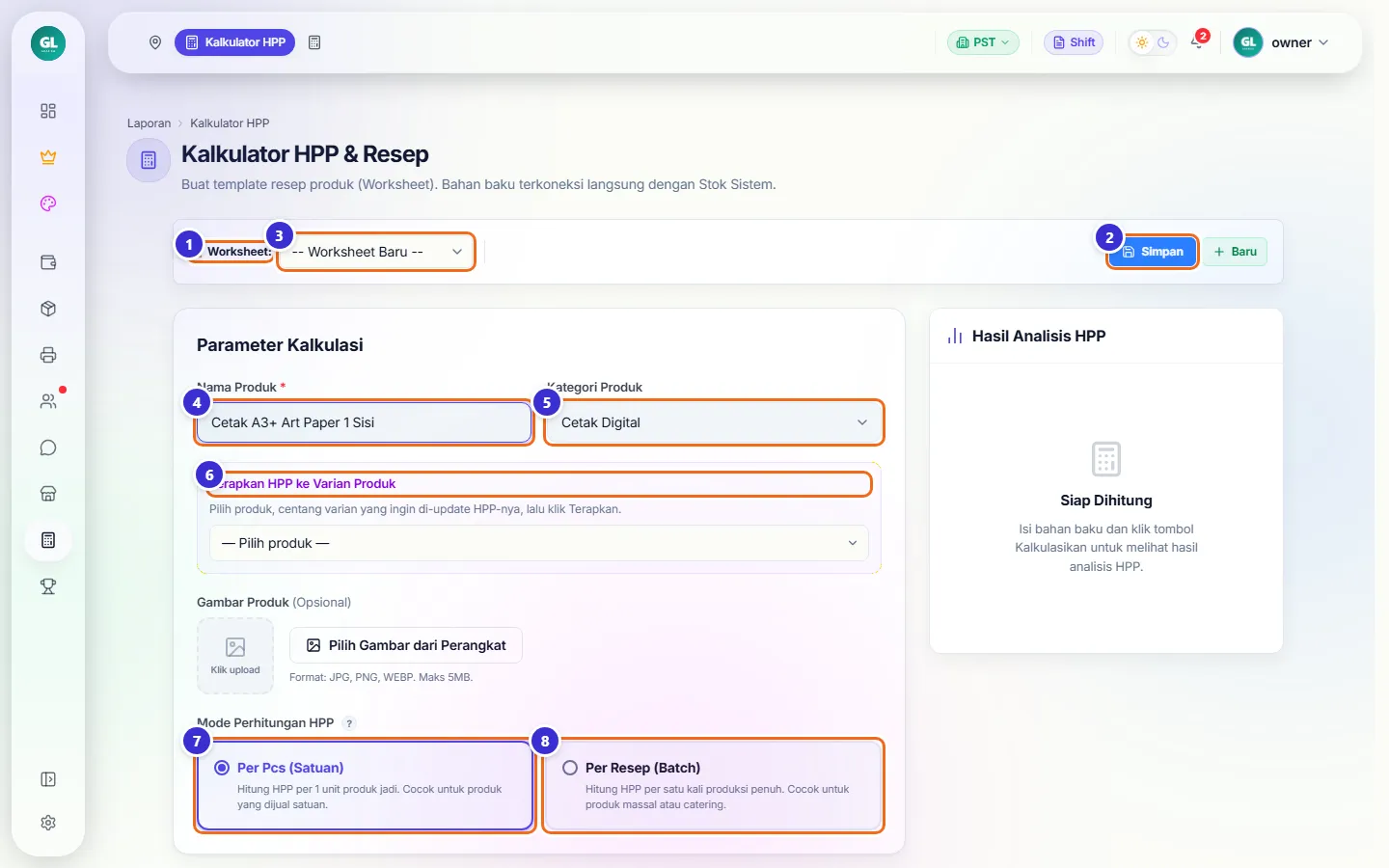Click the crown icon in sidebar
This screenshot has height=868, width=1389.
(x=48, y=157)
